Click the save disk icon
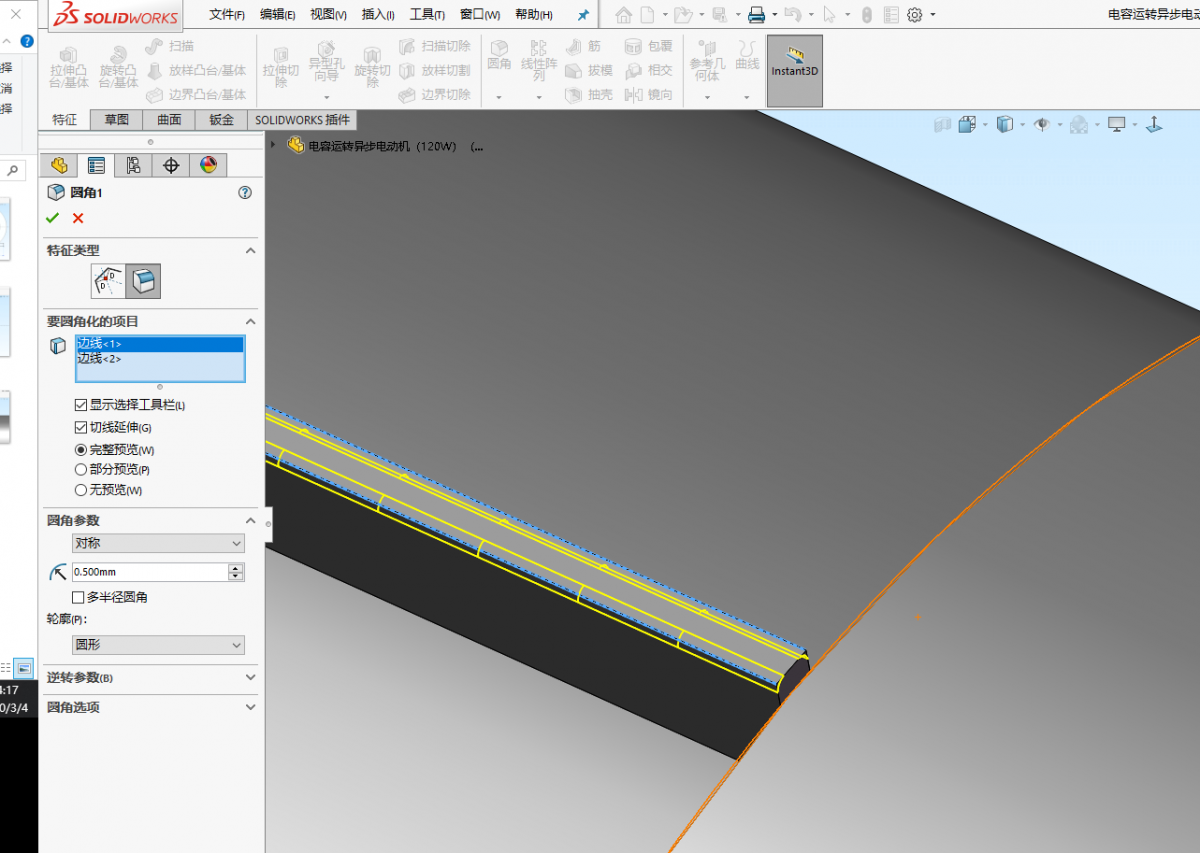1200x853 pixels. tap(719, 14)
